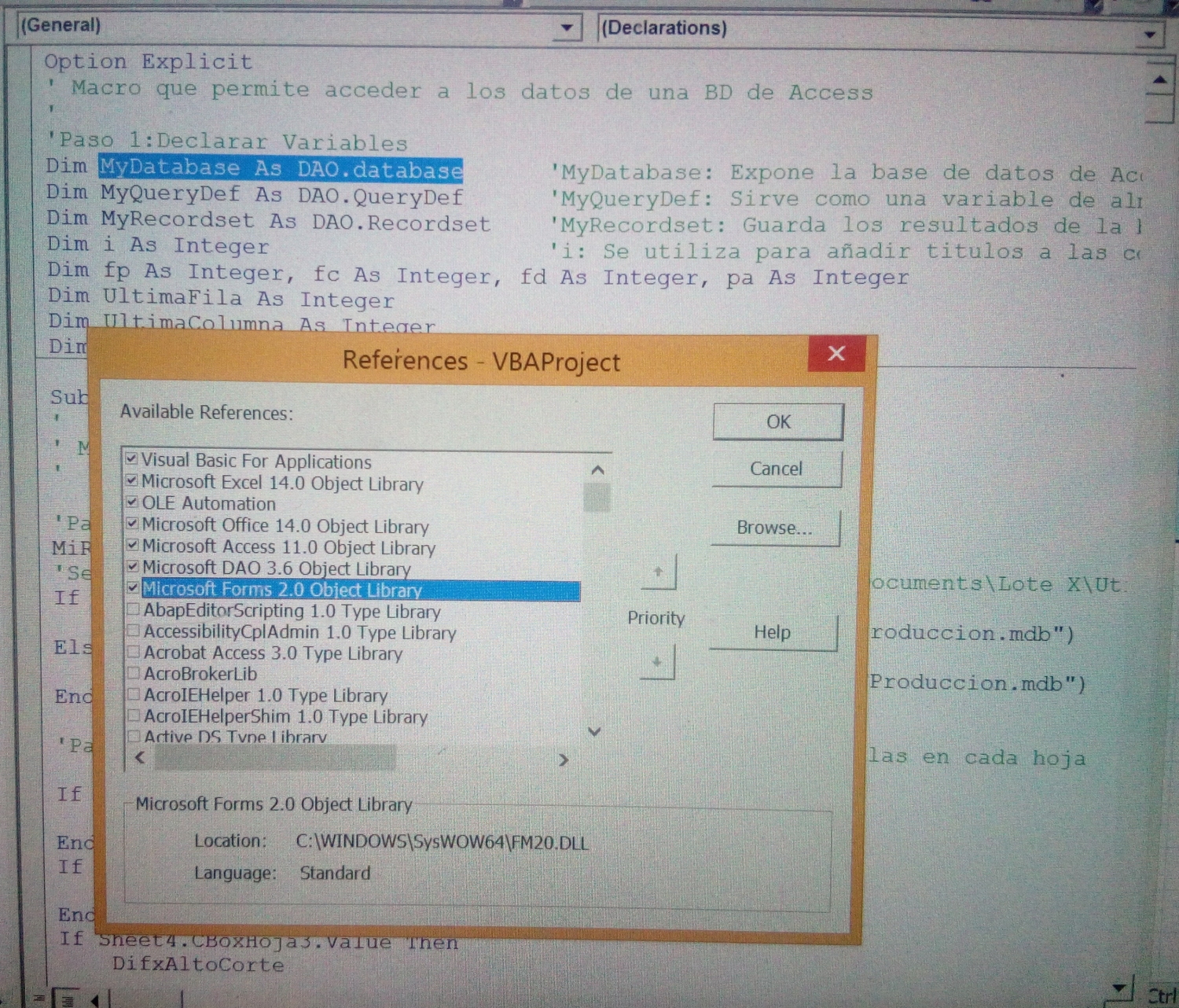The height and width of the screenshot is (1008, 1179).
Task: Click highlighted MyDatabase As DAO.database text
Action: pos(281,168)
